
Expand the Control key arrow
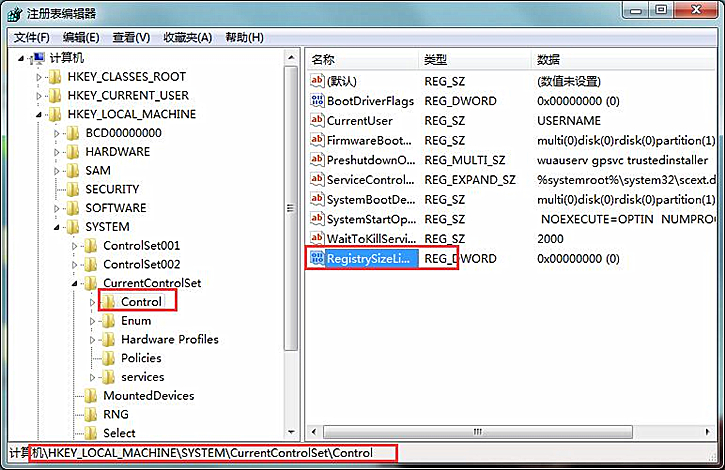tap(93, 302)
